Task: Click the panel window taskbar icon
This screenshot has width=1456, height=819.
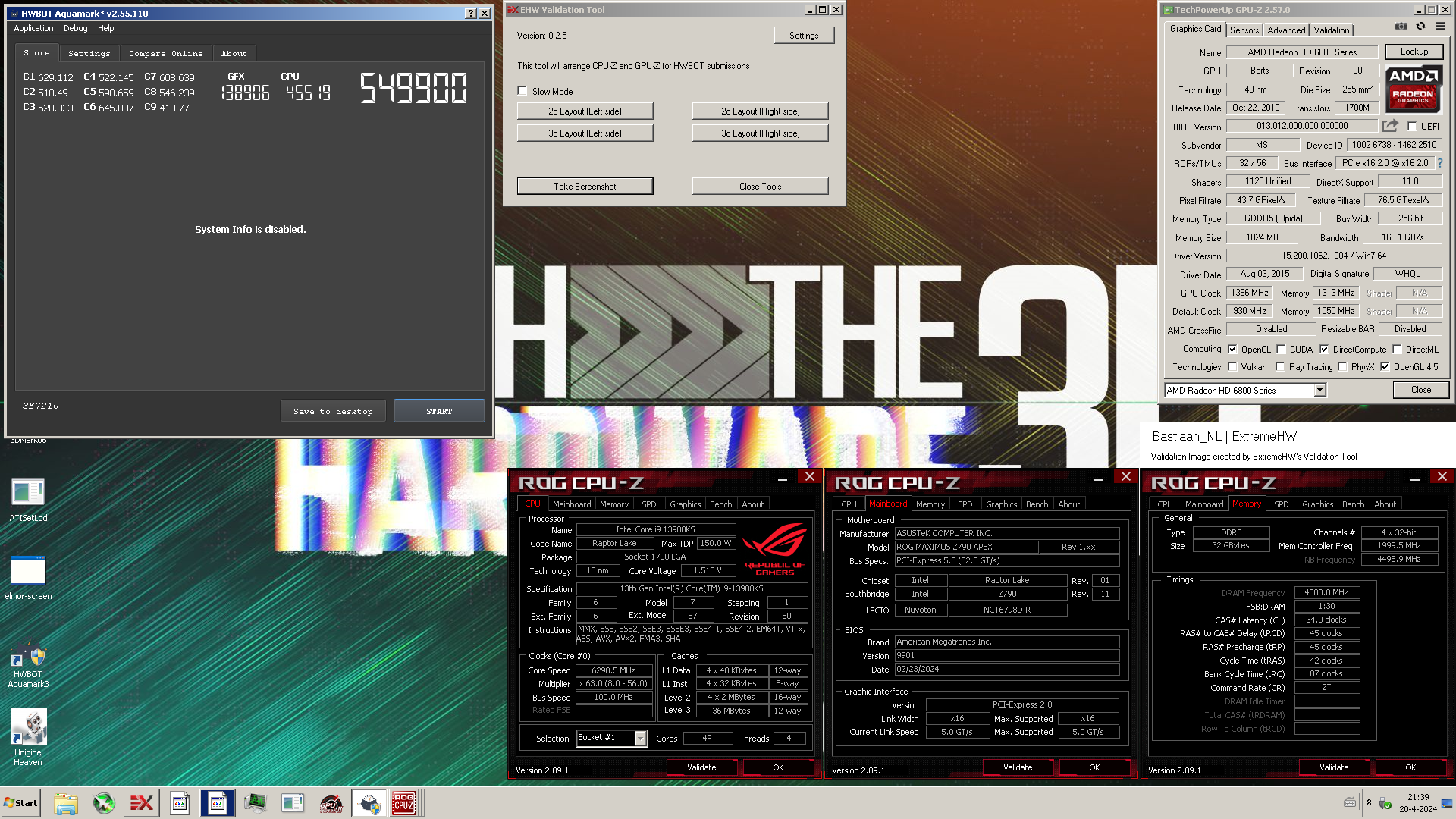Action: 293,803
